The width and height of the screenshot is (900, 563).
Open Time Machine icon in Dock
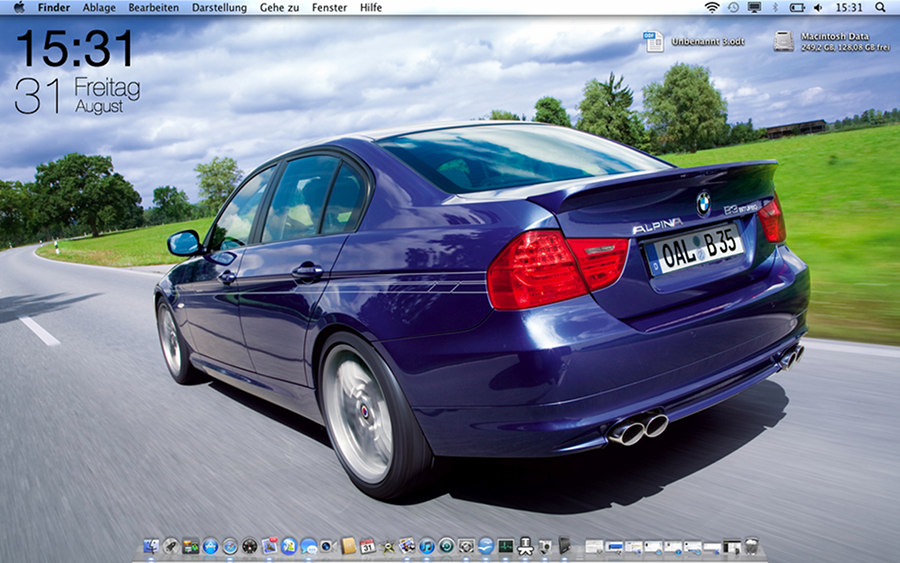click(447, 546)
